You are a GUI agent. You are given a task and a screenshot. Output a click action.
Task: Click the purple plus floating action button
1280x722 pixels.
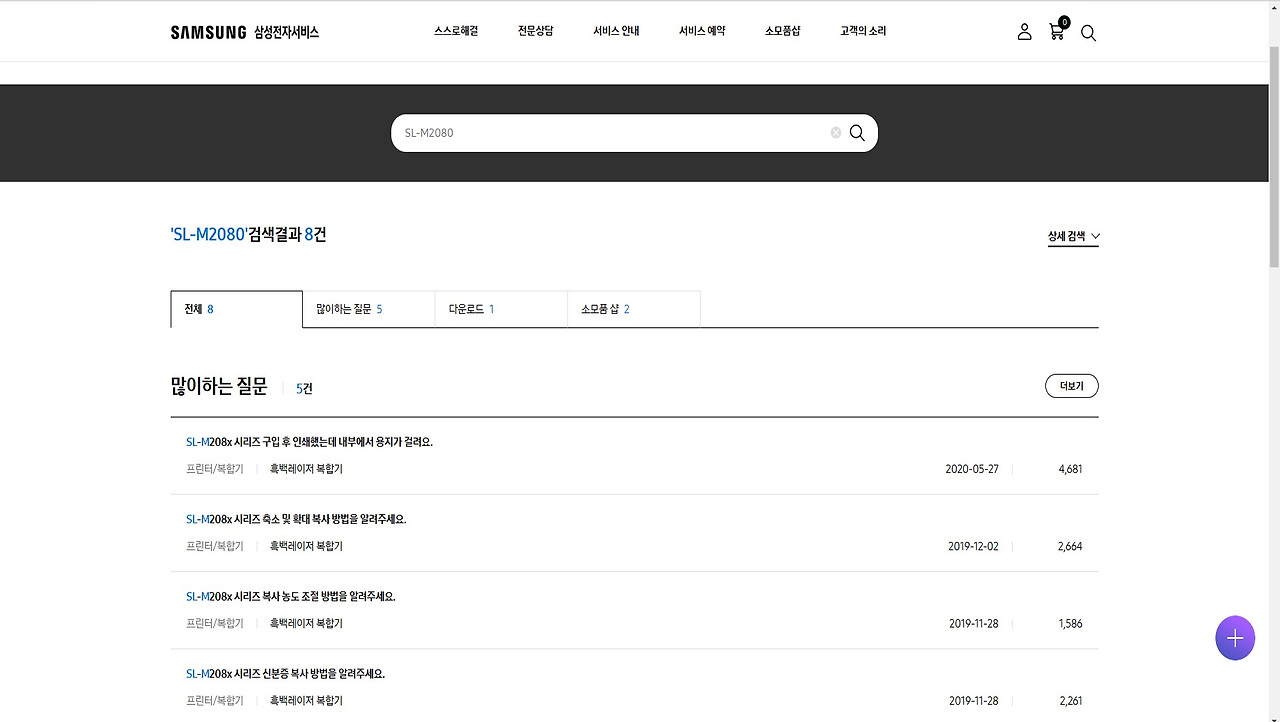tap(1234, 637)
